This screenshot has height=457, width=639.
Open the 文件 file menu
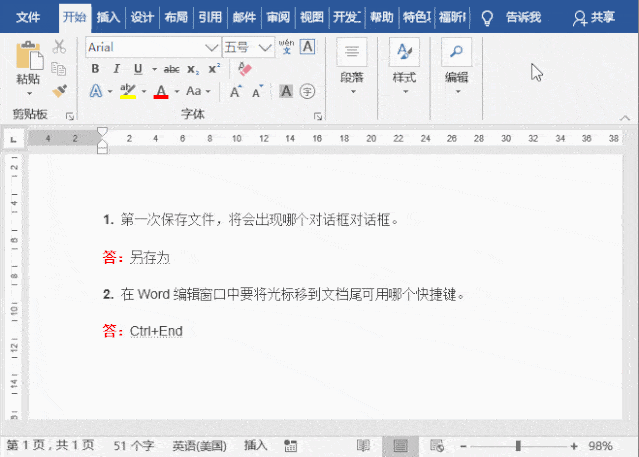[28, 17]
